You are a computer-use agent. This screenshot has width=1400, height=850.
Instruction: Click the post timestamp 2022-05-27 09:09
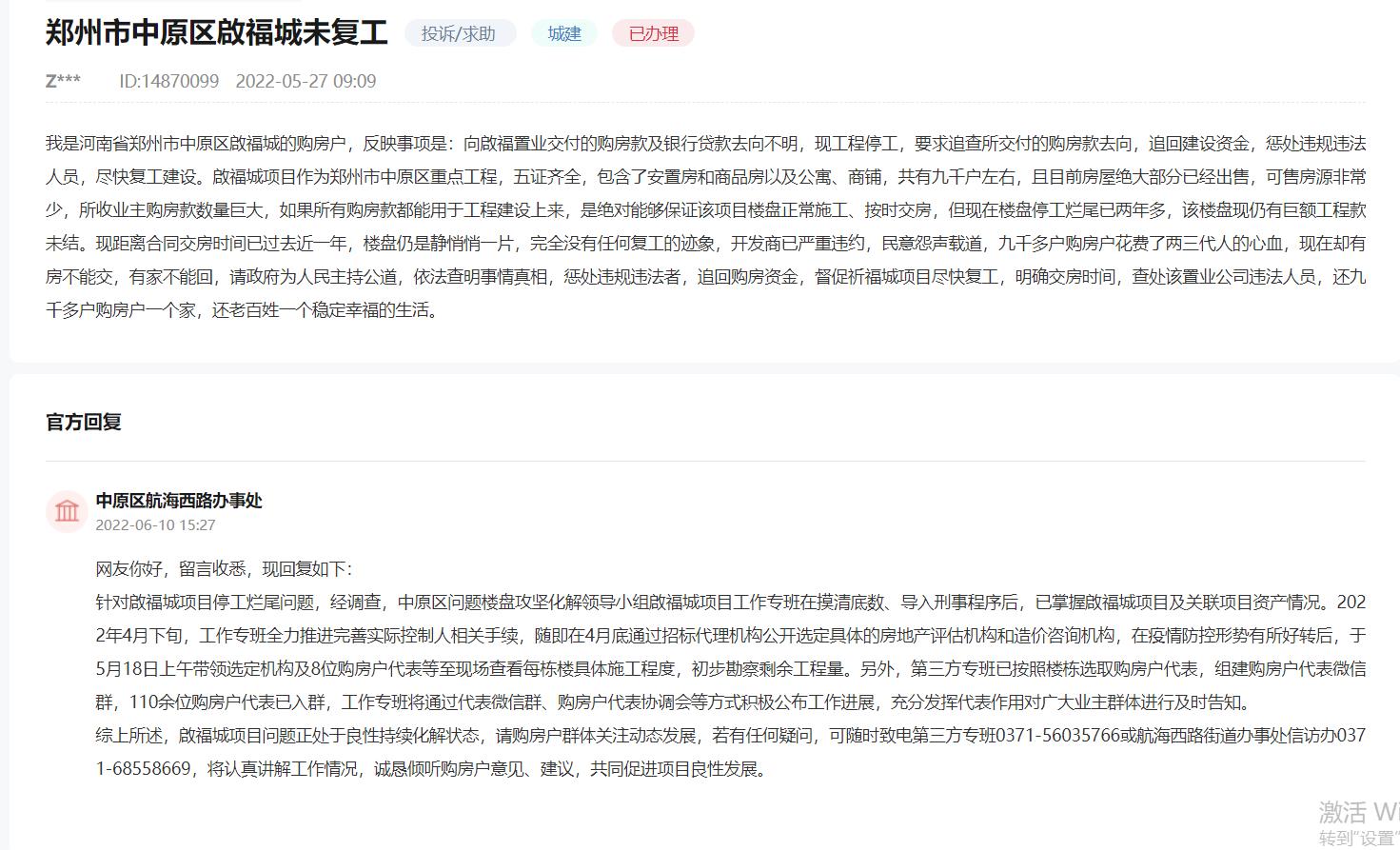(x=306, y=81)
